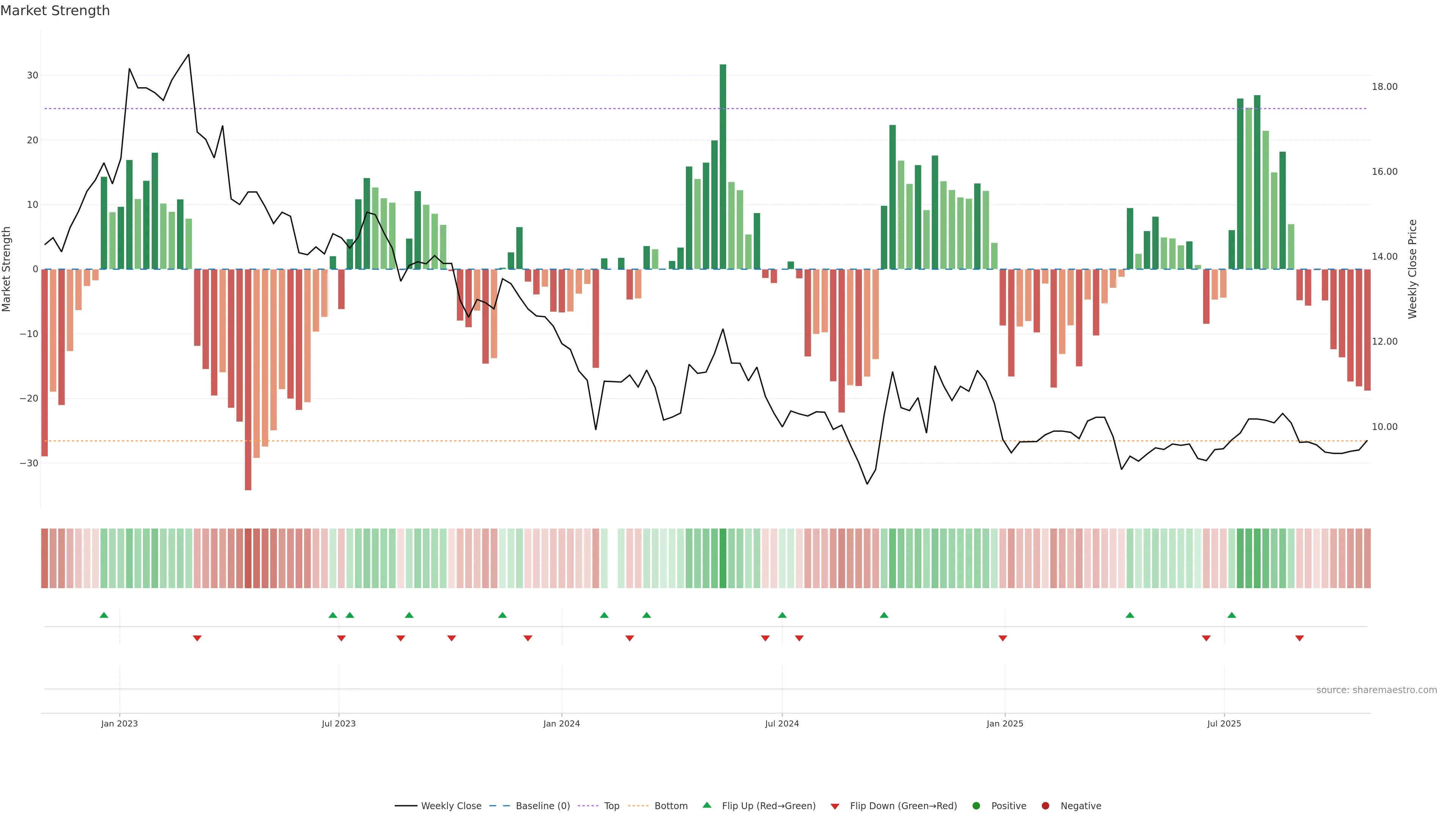Click the Jul 2025 x-axis label
This screenshot has height=819, width=1456.
[x=1224, y=723]
